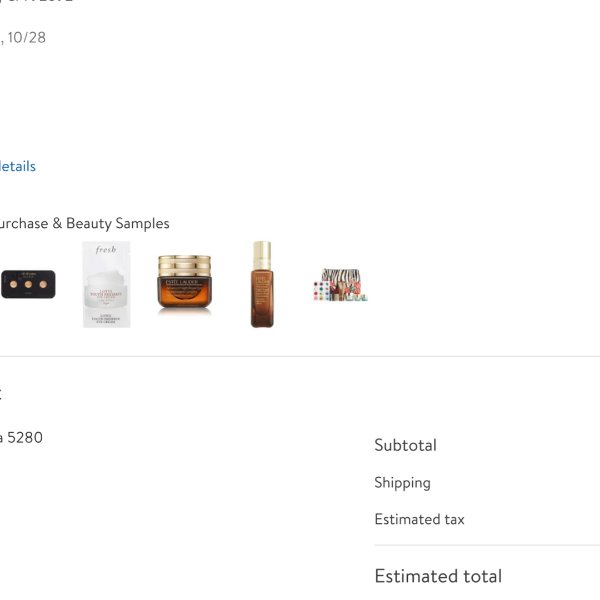The width and height of the screenshot is (600, 600).
Task: Click the colorful dot palette beside the zebra bag
Action: coord(321,291)
